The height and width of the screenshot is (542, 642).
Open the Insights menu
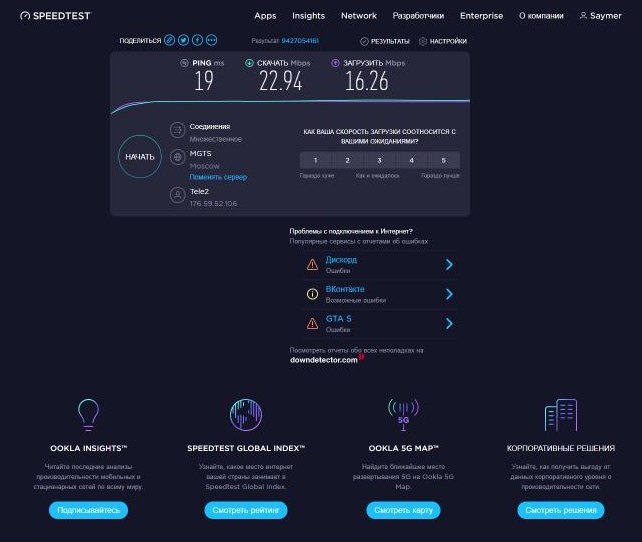pos(308,16)
